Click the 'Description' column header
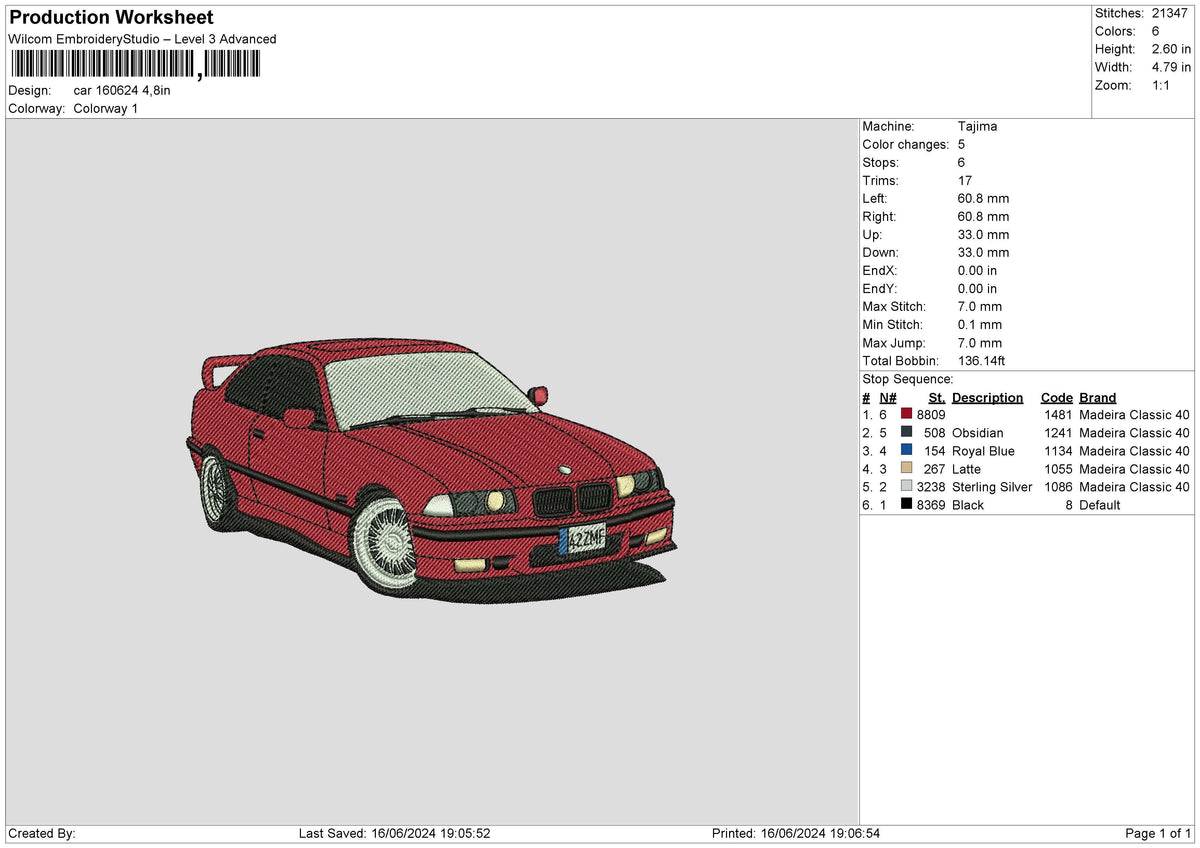 [988, 397]
